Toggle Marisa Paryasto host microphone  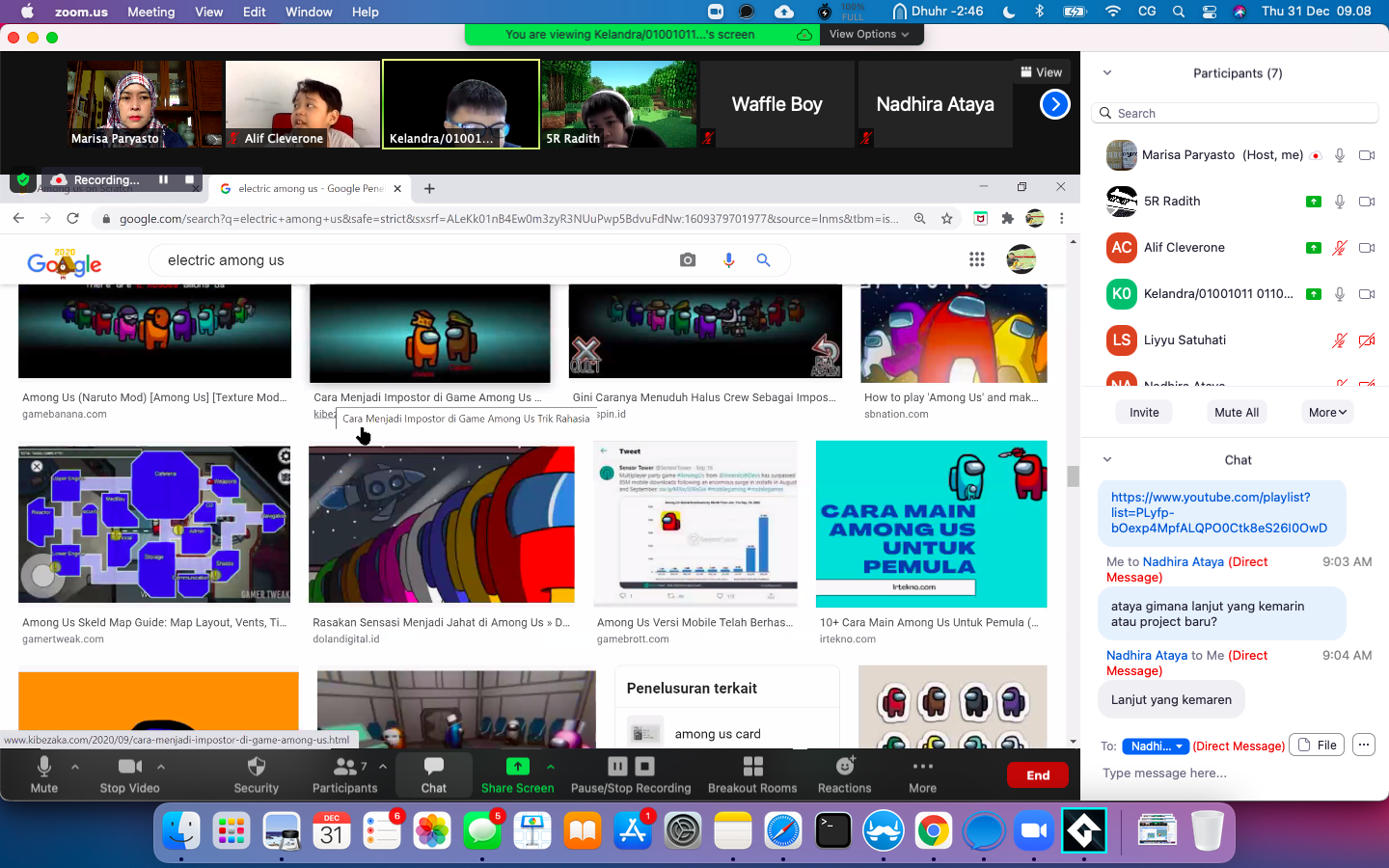point(1340,155)
